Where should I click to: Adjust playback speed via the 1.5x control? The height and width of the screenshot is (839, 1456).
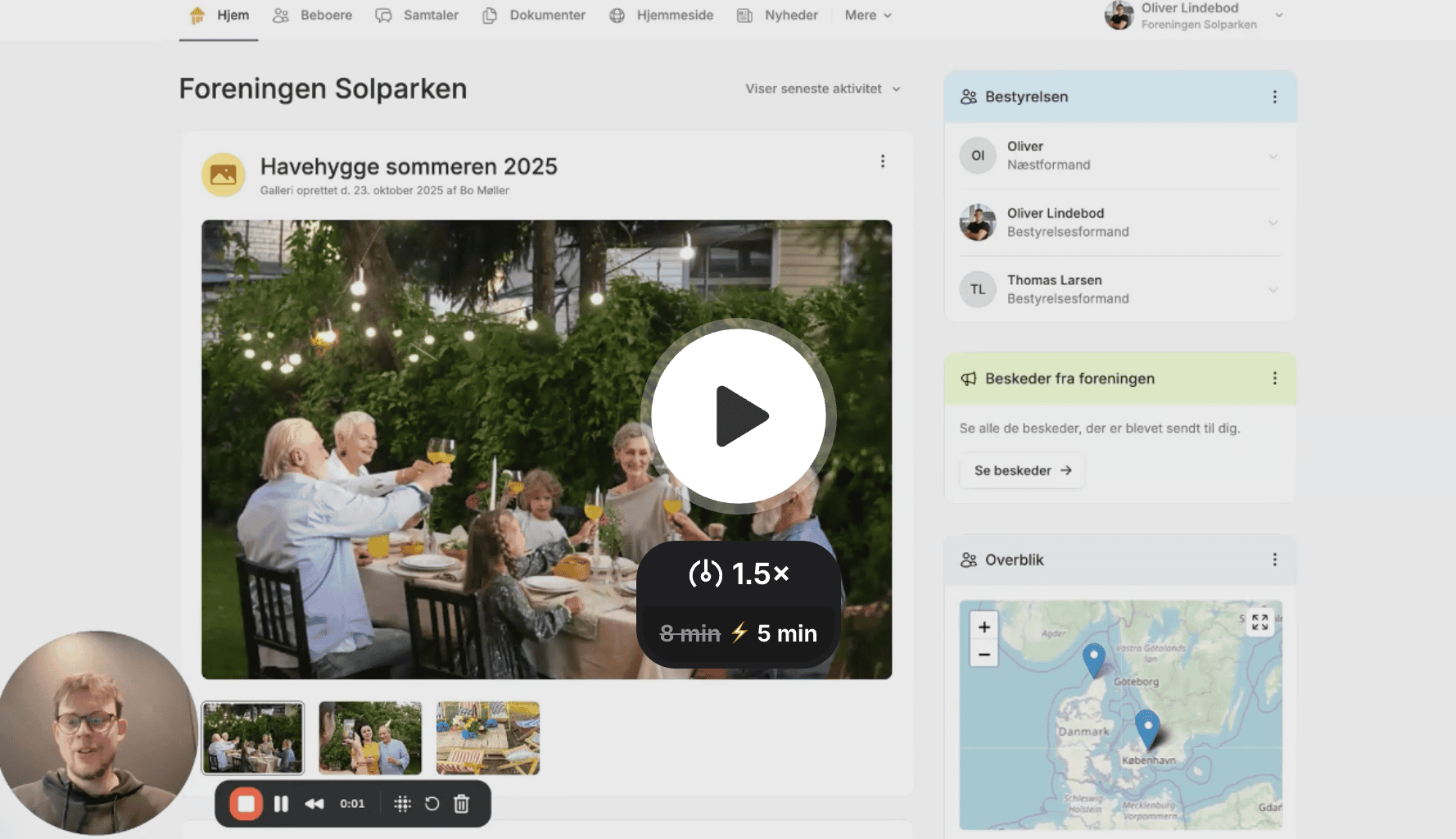pos(738,574)
